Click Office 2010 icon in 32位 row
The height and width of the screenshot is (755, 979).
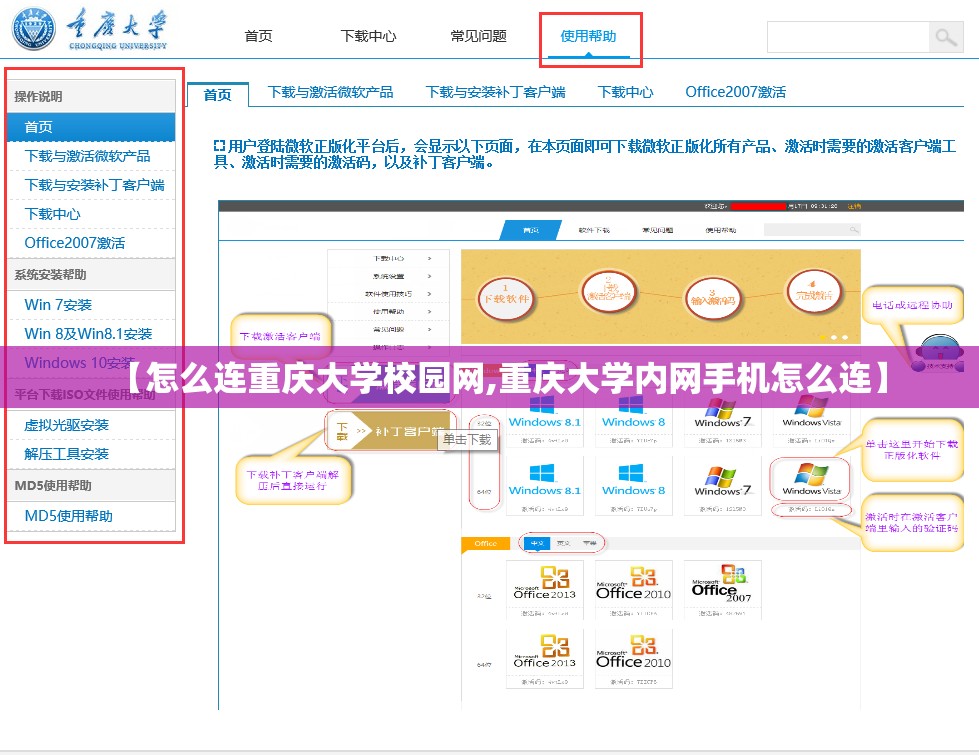pos(633,583)
